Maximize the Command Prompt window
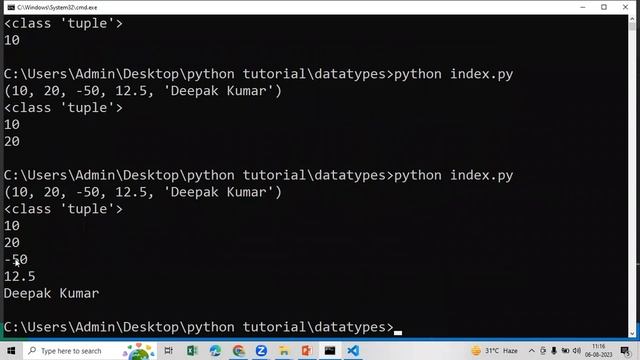This screenshot has height=360, width=640. point(604,7)
